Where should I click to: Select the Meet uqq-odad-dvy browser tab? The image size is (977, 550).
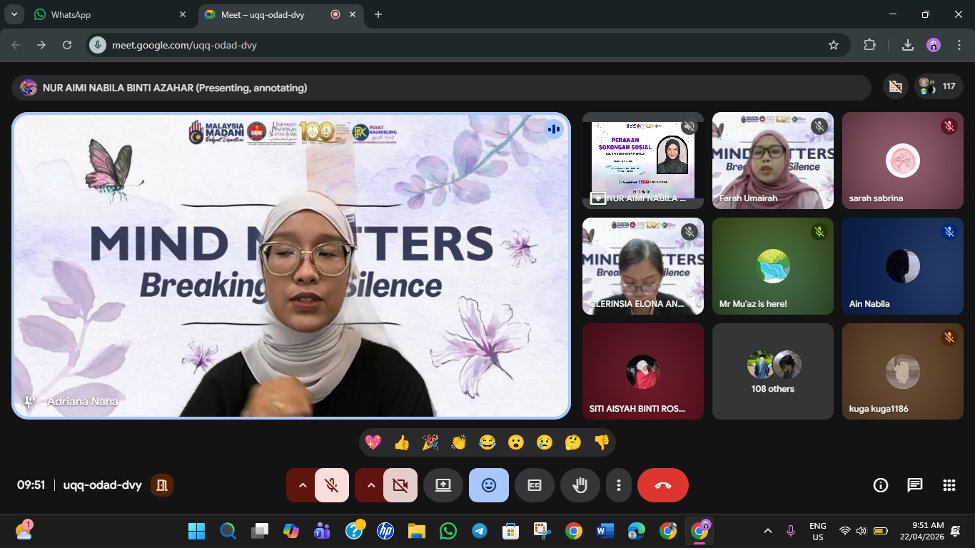pos(265,15)
